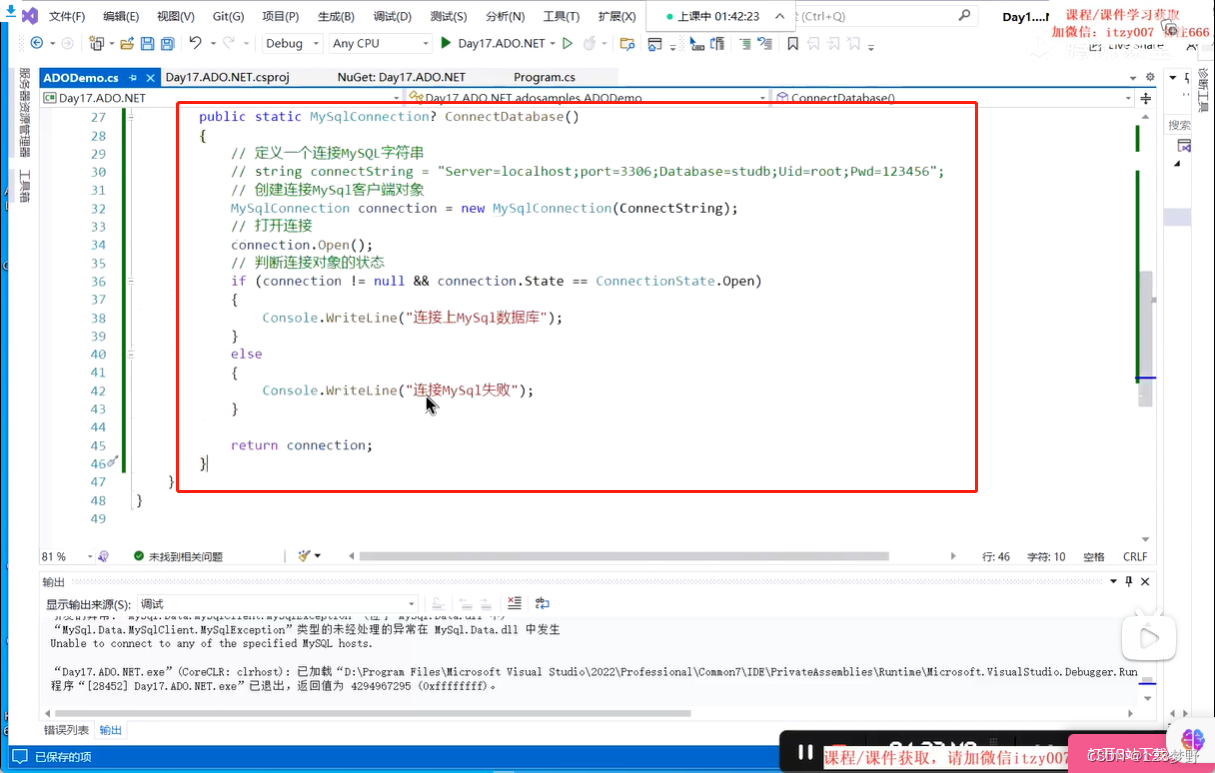This screenshot has width=1215, height=773.
Task: Open the 工具(T) menu
Action: 561,16
